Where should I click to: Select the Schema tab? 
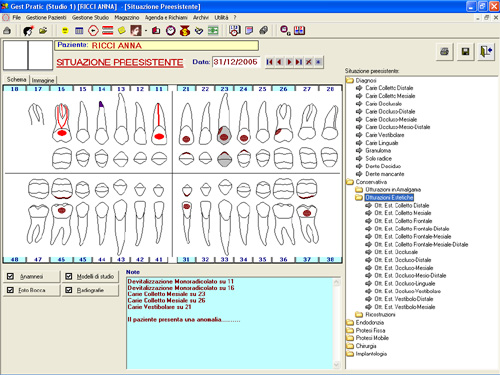tap(16, 79)
